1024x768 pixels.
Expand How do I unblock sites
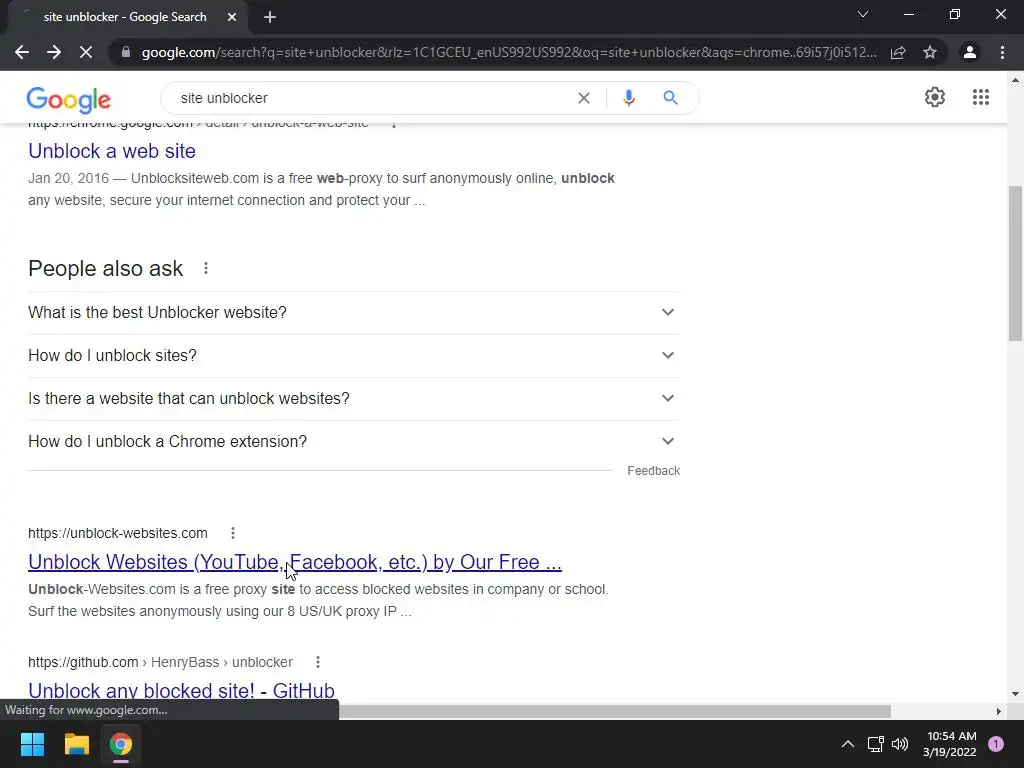[354, 356]
